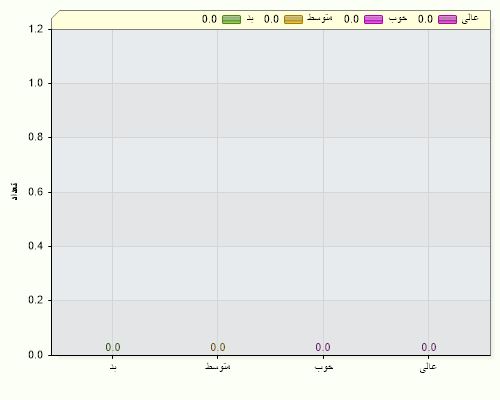Click the 0.0 value beside متوسط in legend
Screen dimensions: 500x400
tap(271, 19)
